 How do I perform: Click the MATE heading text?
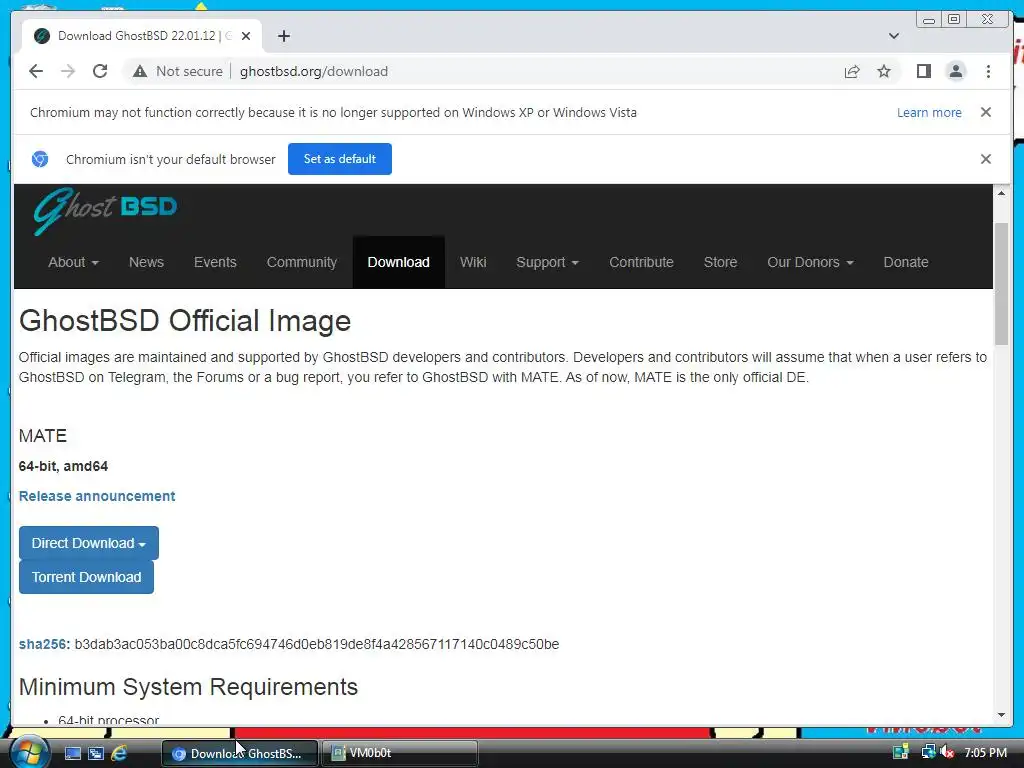pos(43,436)
